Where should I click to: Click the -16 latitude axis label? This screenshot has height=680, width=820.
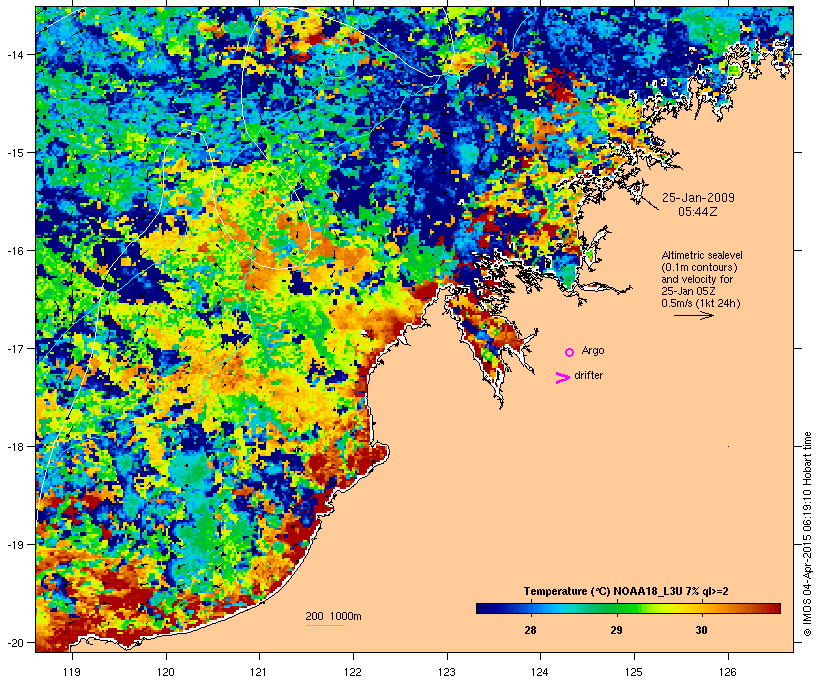coord(14,251)
